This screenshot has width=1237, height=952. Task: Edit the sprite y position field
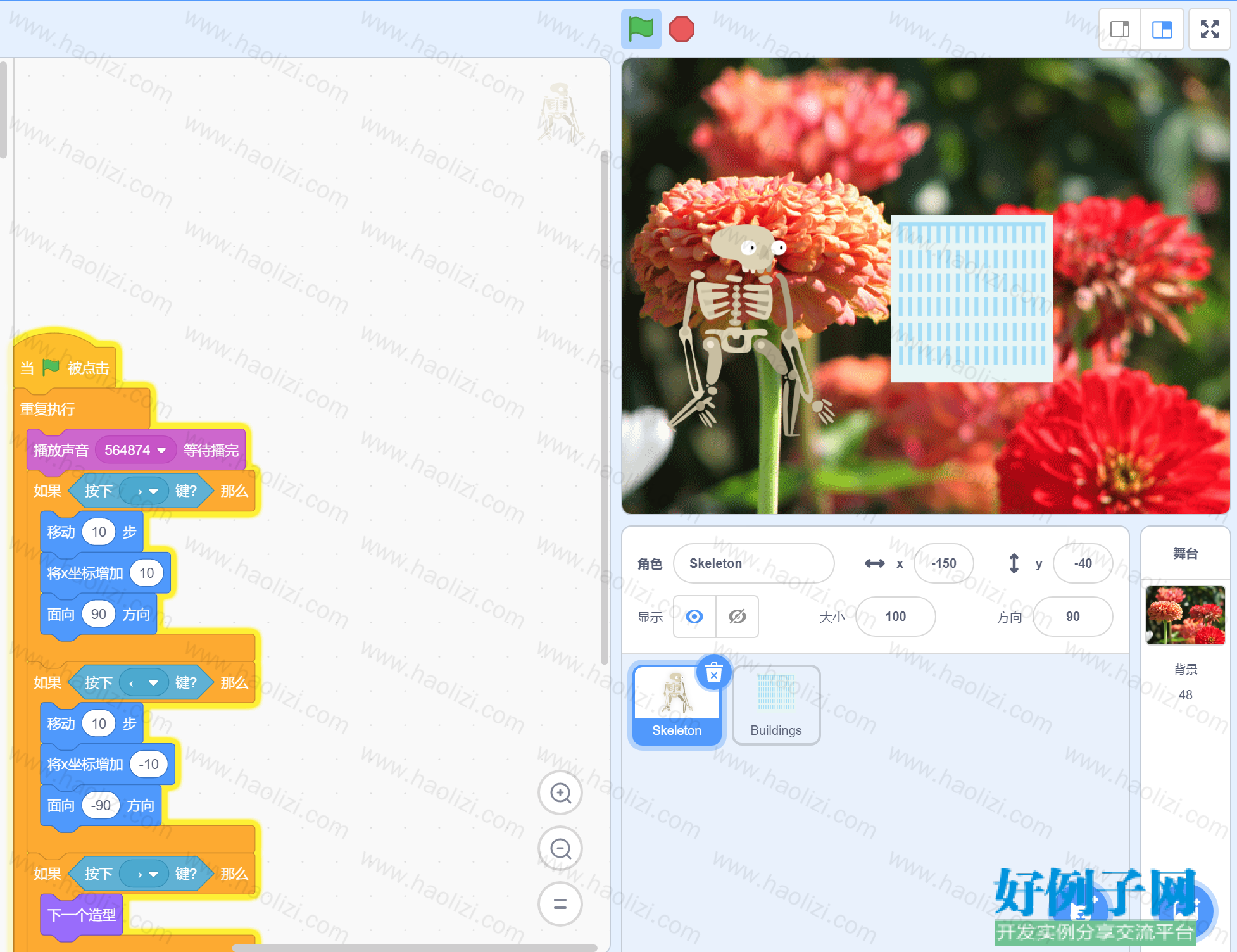(1083, 563)
